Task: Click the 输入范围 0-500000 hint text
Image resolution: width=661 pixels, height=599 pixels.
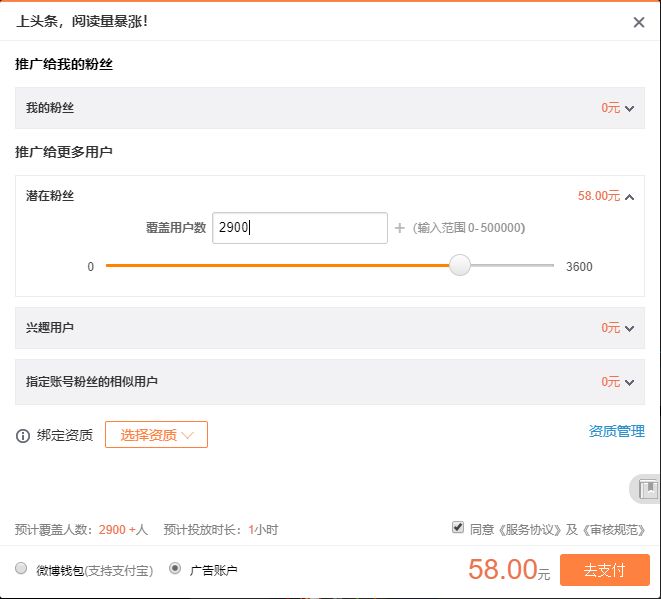Action: point(469,228)
